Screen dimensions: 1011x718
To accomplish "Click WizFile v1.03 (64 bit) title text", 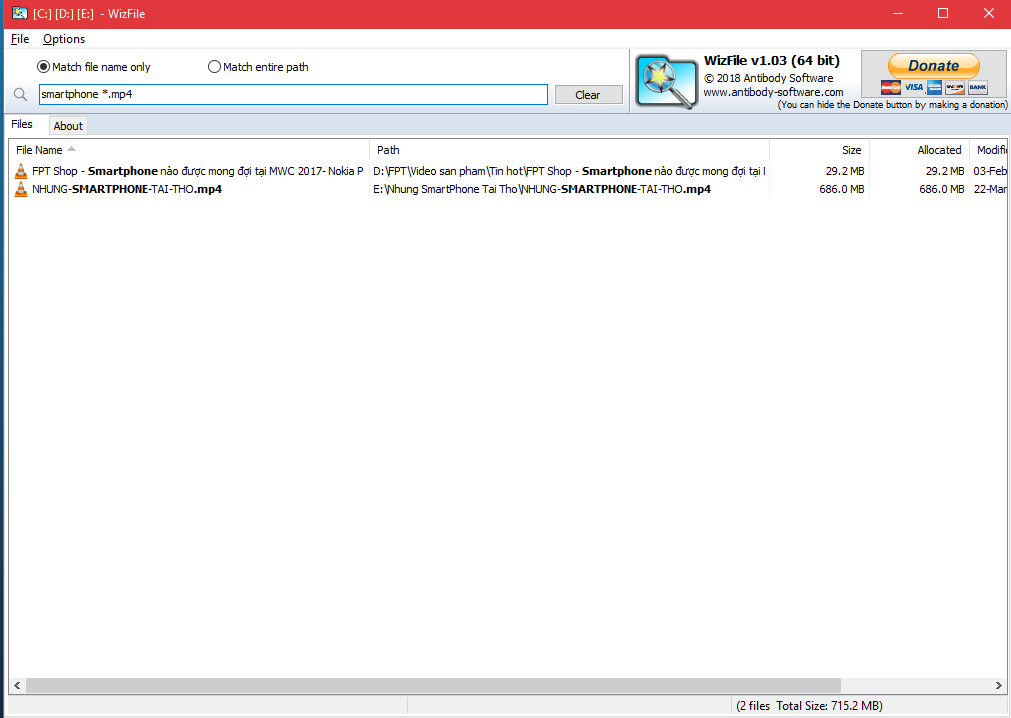I will point(772,61).
